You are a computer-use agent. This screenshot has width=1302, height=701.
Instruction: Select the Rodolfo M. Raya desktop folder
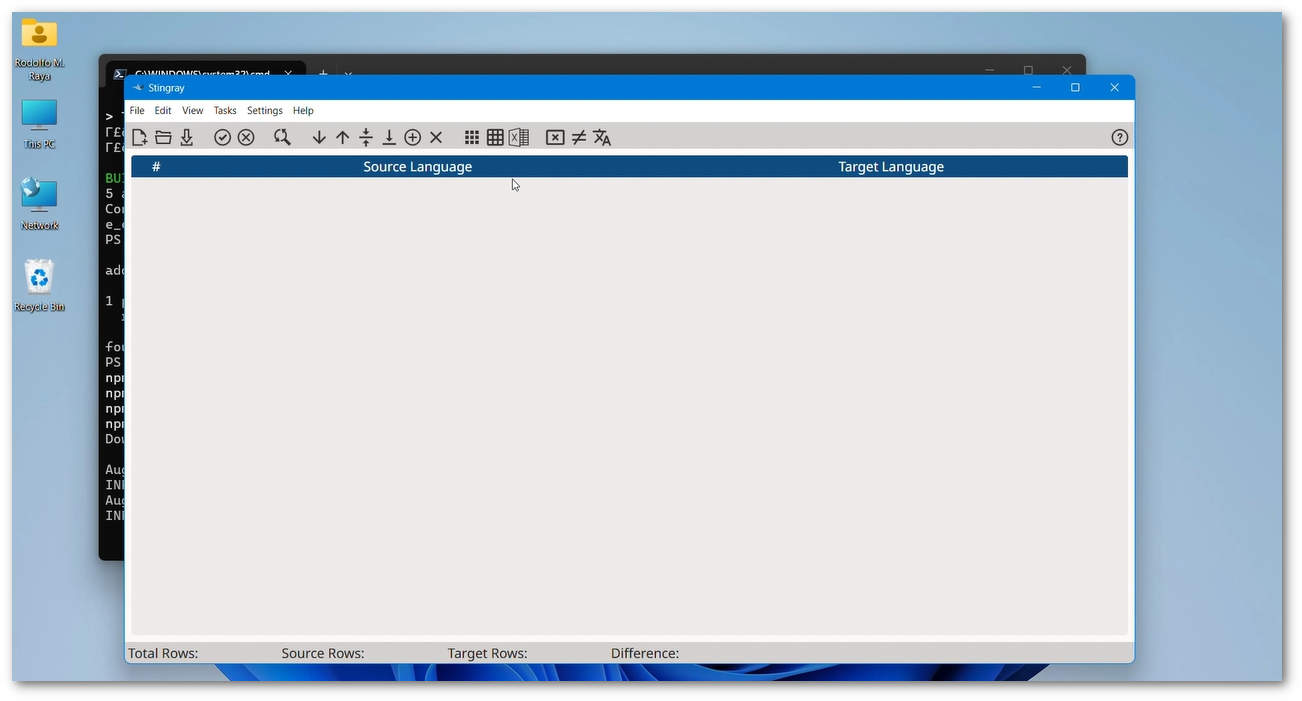(x=39, y=49)
